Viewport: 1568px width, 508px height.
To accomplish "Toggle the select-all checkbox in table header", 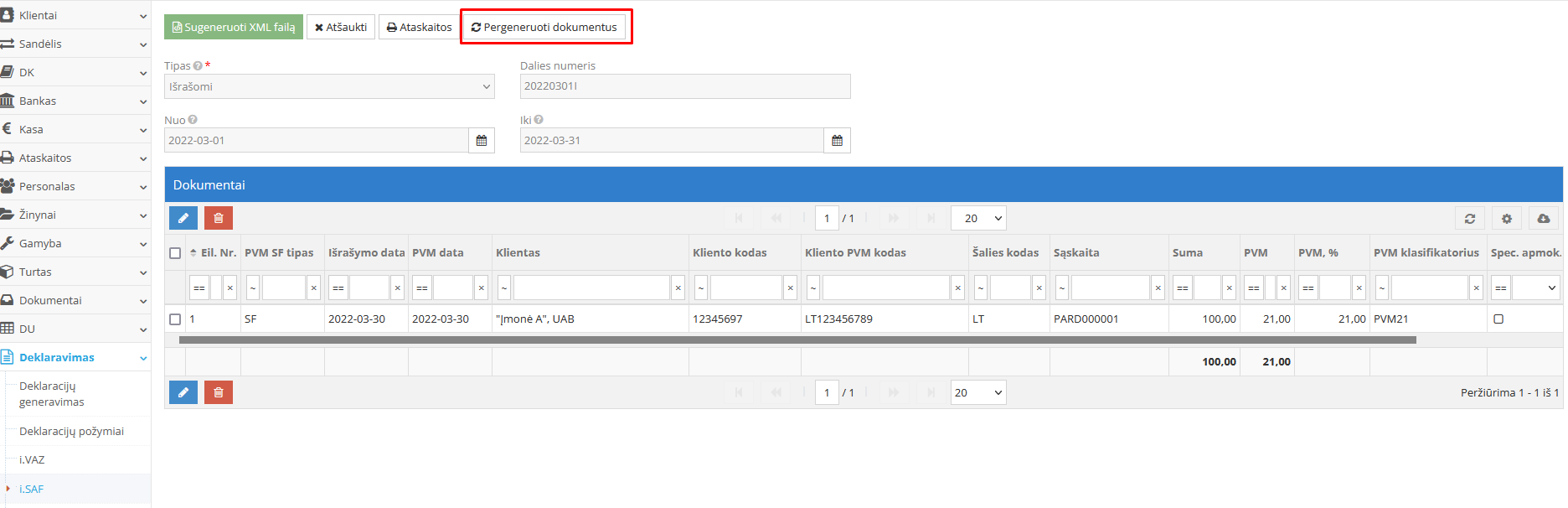I will click(x=175, y=253).
